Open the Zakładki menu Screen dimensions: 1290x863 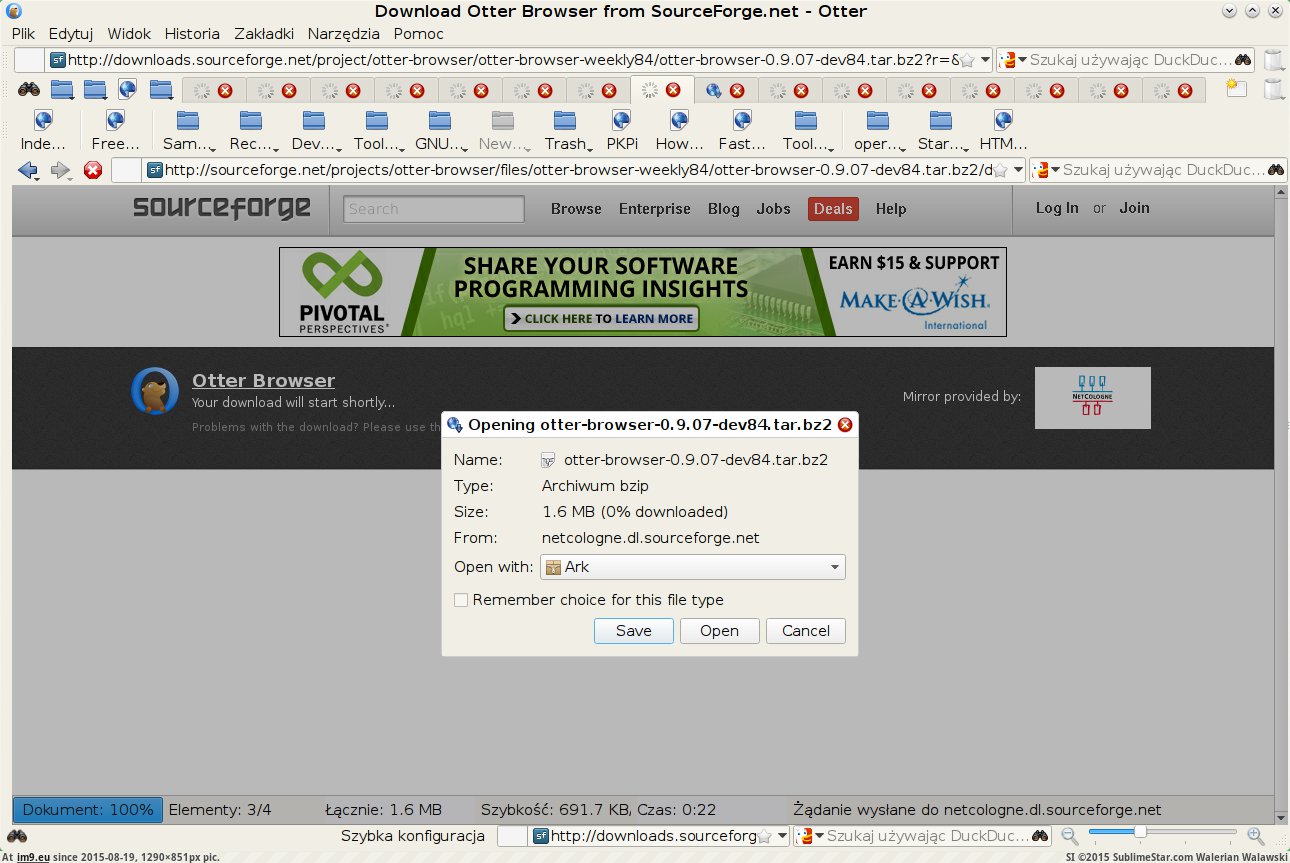click(x=264, y=33)
